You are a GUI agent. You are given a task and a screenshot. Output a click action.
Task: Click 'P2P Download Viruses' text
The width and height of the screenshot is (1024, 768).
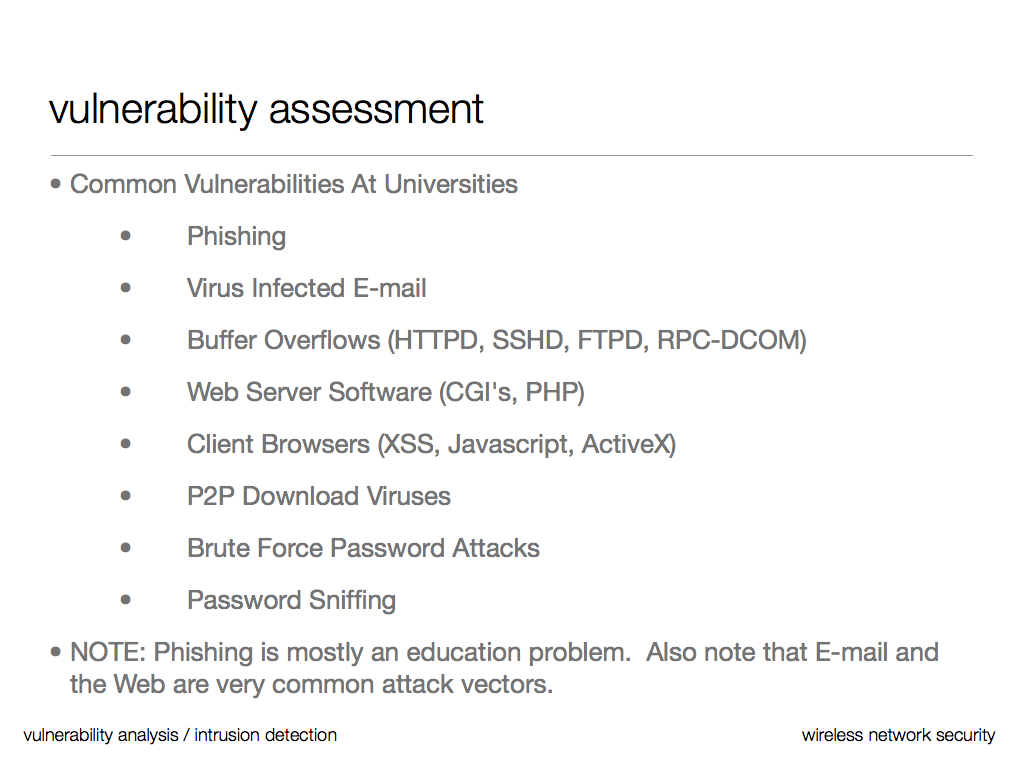click(x=318, y=497)
